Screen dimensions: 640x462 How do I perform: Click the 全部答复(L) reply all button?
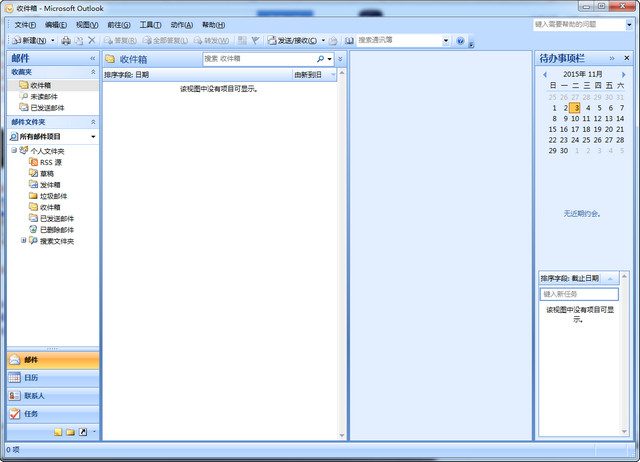click(165, 40)
